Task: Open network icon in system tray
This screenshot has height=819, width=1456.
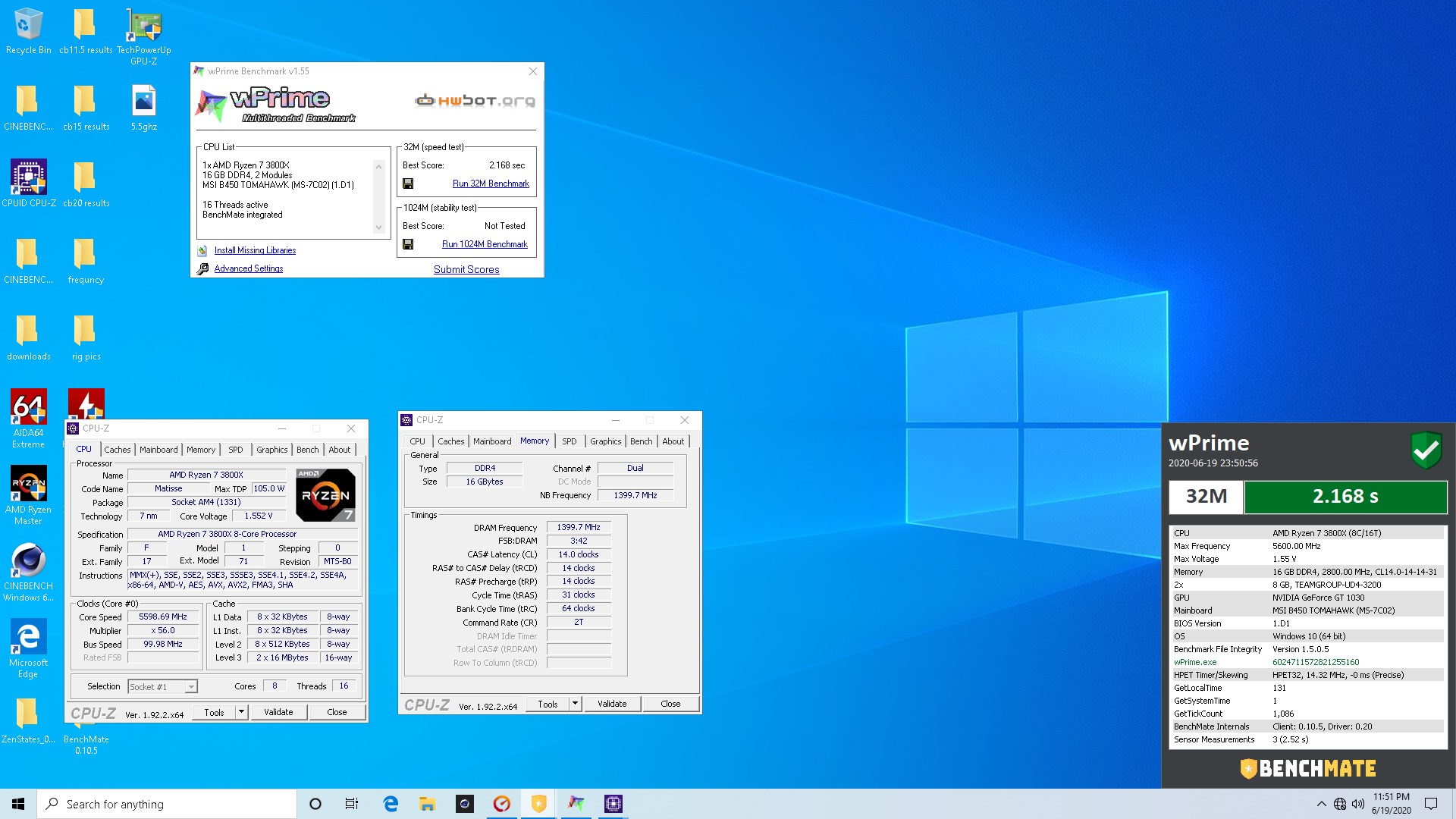Action: click(1340, 804)
